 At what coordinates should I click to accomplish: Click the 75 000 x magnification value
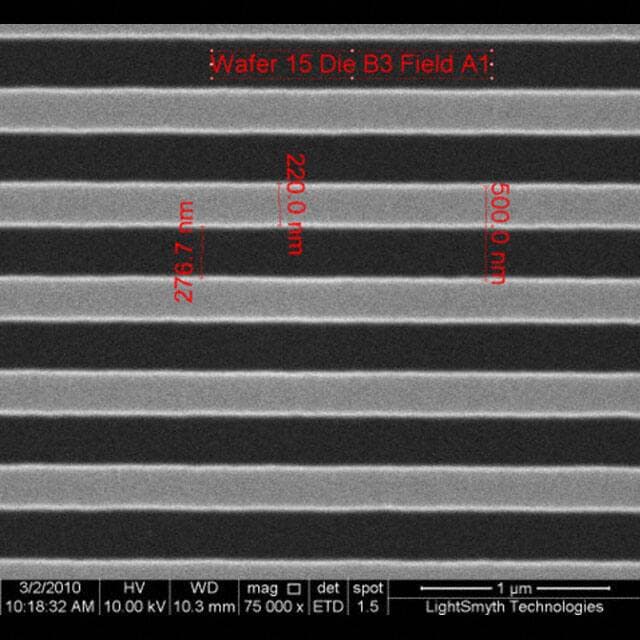[x=273, y=607]
